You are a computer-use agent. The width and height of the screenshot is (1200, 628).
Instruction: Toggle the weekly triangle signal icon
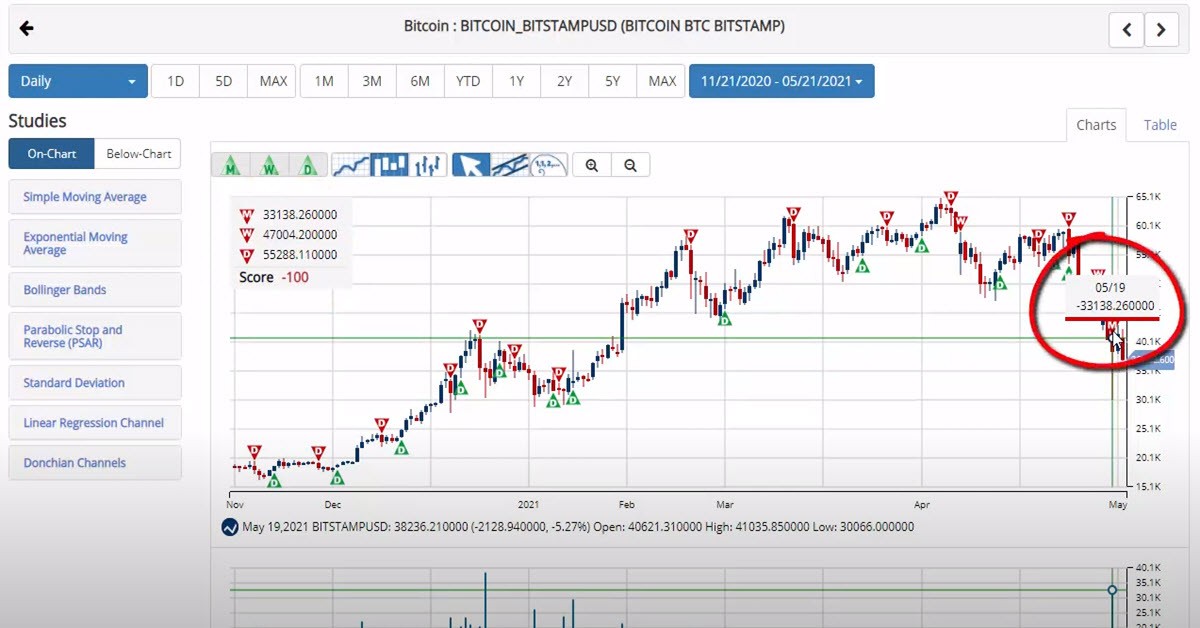(270, 165)
